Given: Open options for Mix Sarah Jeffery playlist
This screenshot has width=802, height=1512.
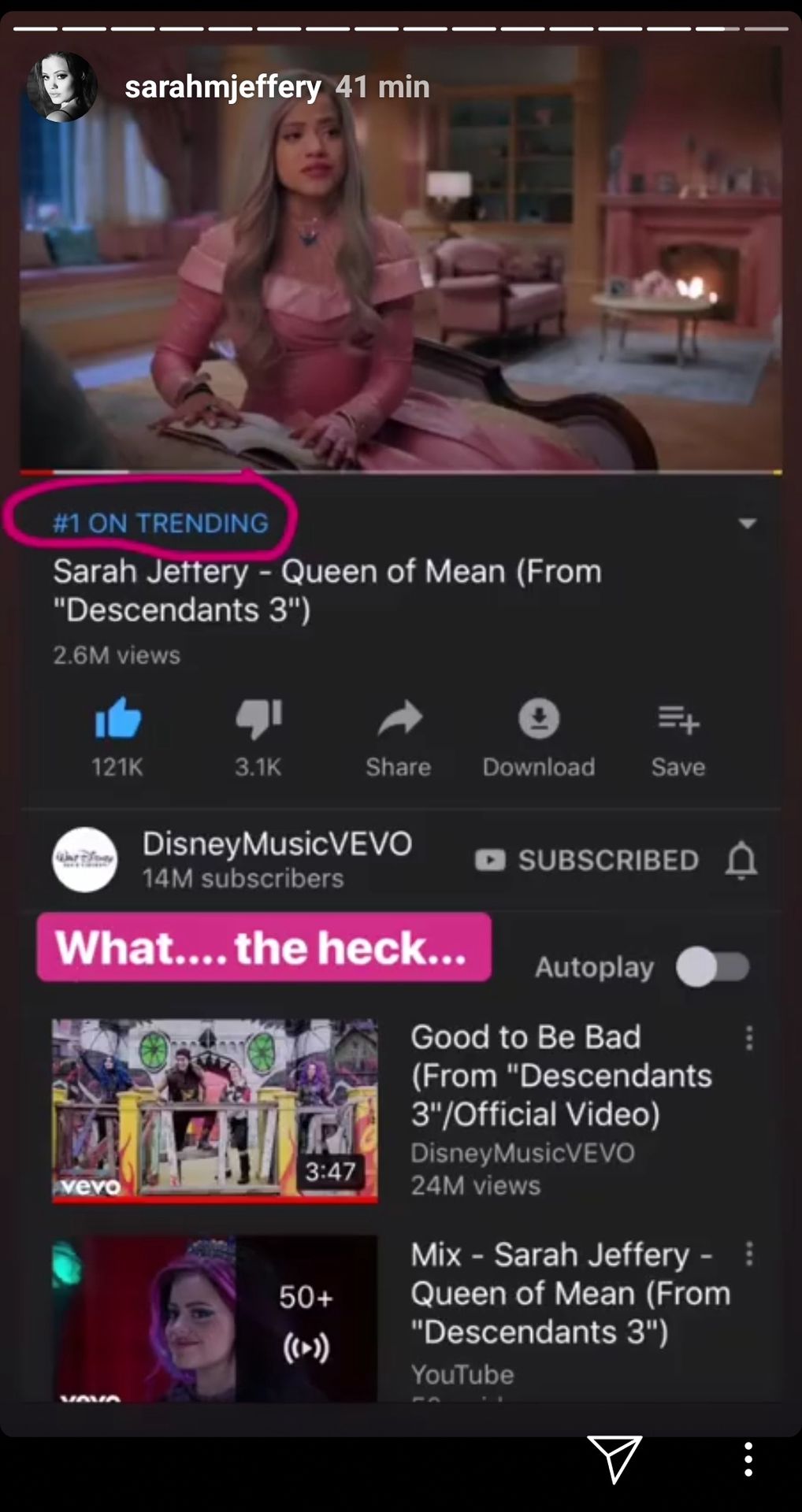Looking at the screenshot, I should (x=749, y=1254).
